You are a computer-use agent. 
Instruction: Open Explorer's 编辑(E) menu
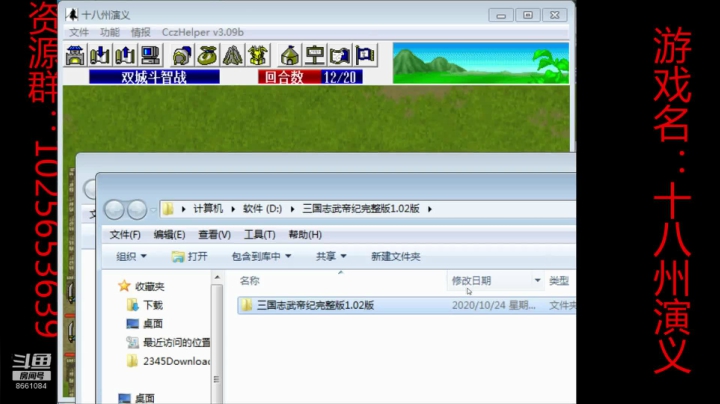(169, 235)
